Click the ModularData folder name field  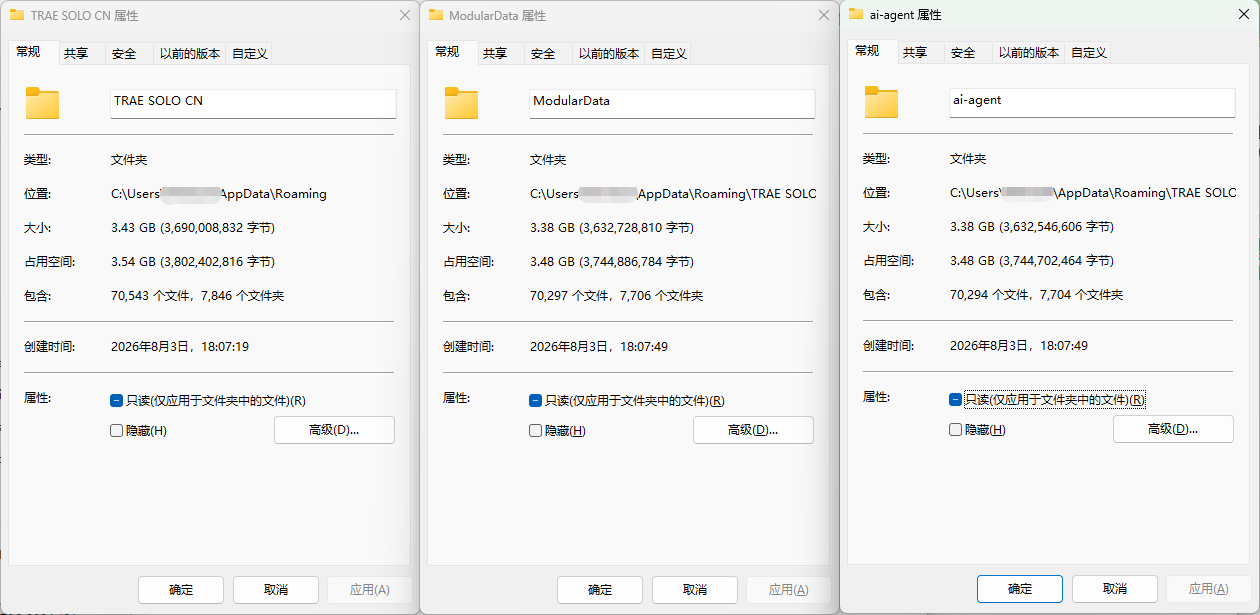(672, 103)
